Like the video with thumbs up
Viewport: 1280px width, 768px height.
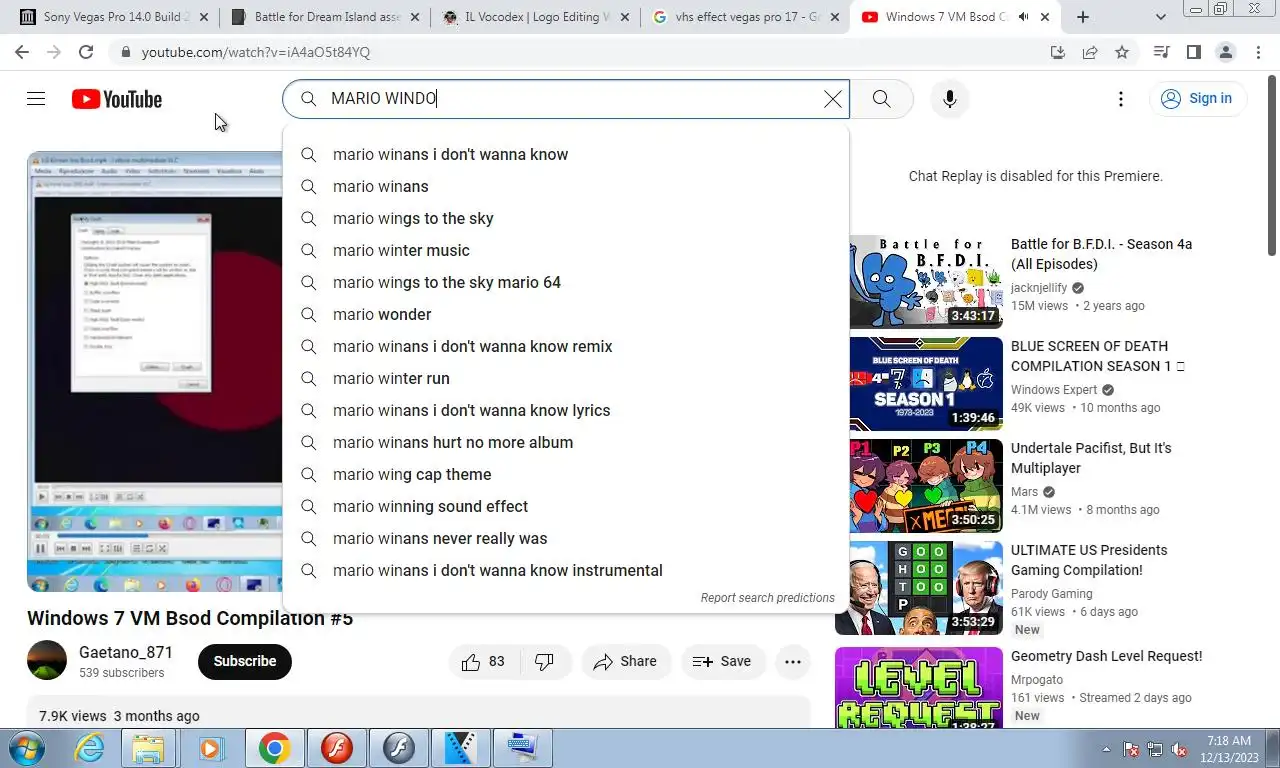point(483,661)
